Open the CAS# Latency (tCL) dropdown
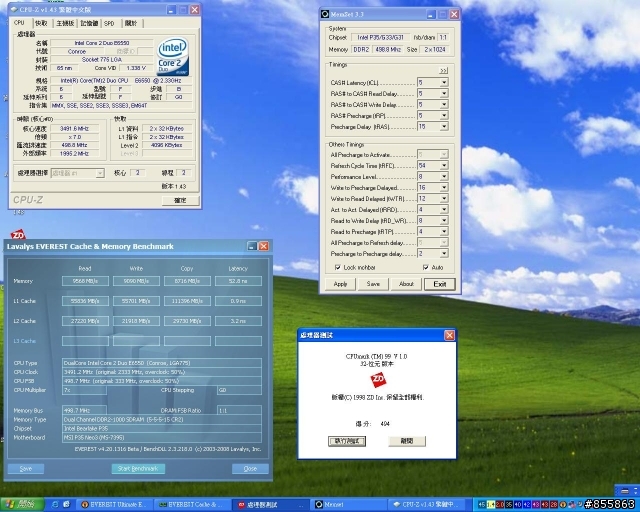The width and height of the screenshot is (640, 512). pos(444,83)
